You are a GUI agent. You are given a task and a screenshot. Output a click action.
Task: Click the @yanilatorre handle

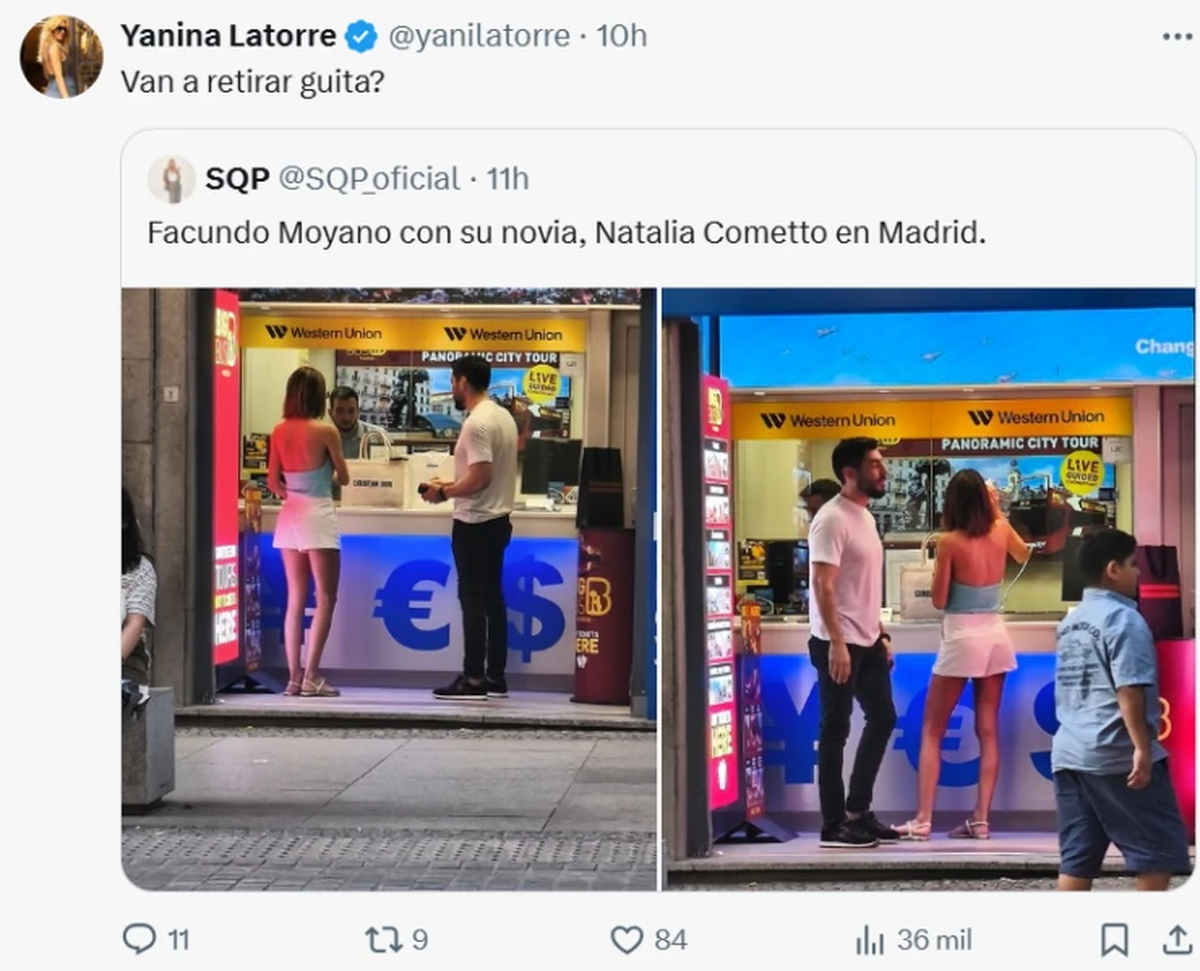coord(478,36)
